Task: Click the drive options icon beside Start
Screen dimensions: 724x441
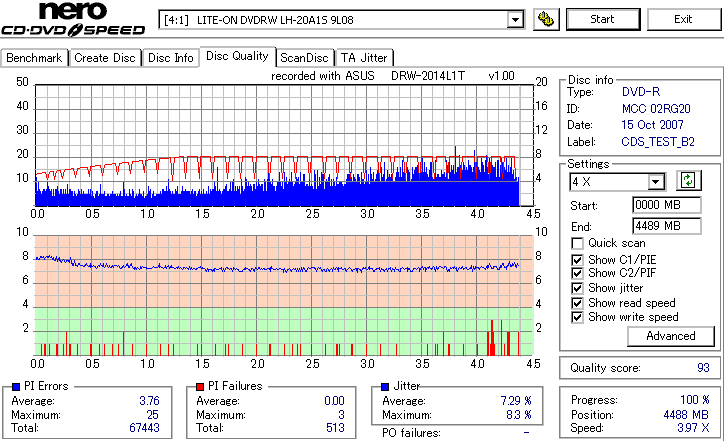Action: (x=546, y=19)
